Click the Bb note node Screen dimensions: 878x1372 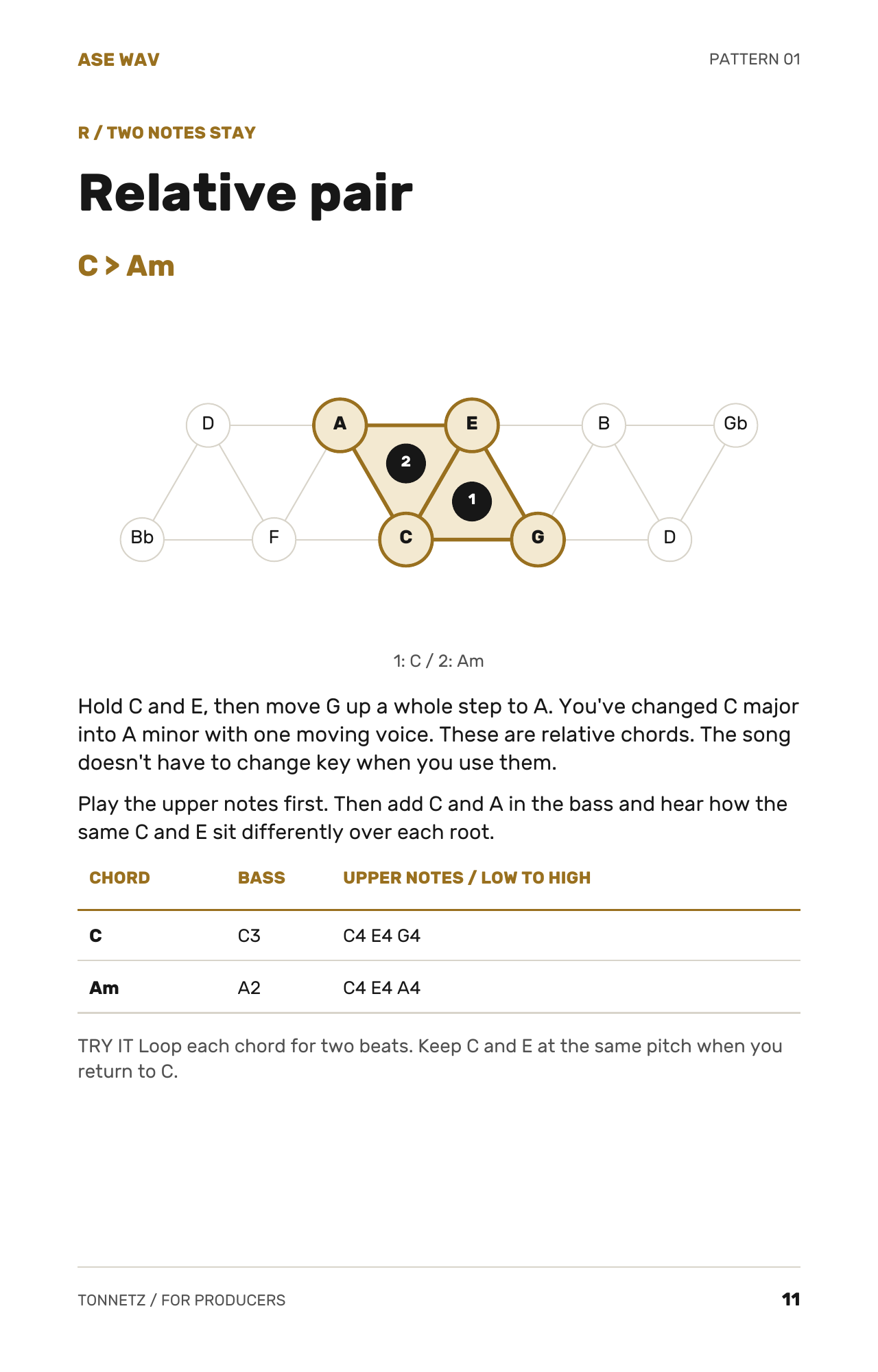click(142, 539)
